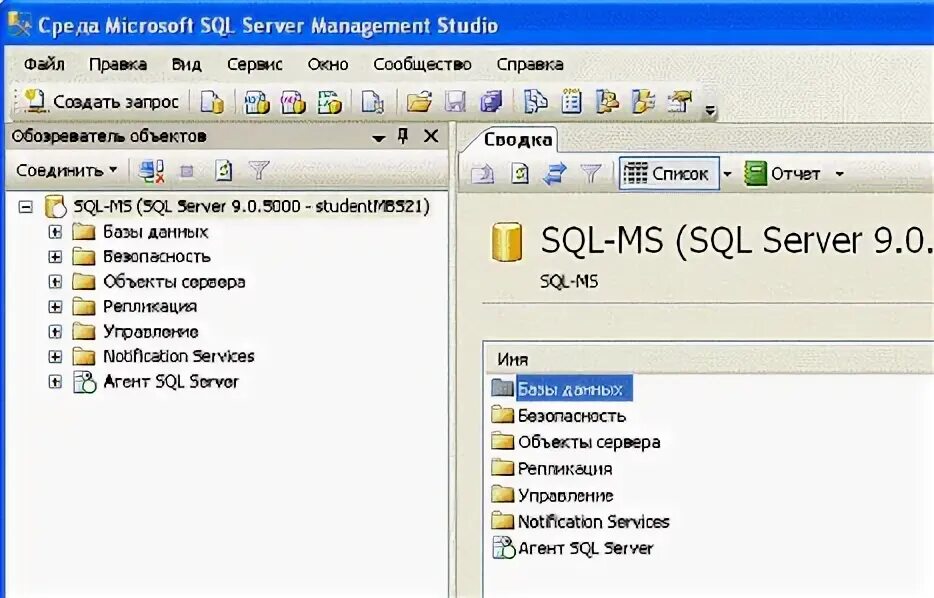Click the Filter funnel in Object Explorer
This screenshot has width=934, height=598.
pos(259,170)
